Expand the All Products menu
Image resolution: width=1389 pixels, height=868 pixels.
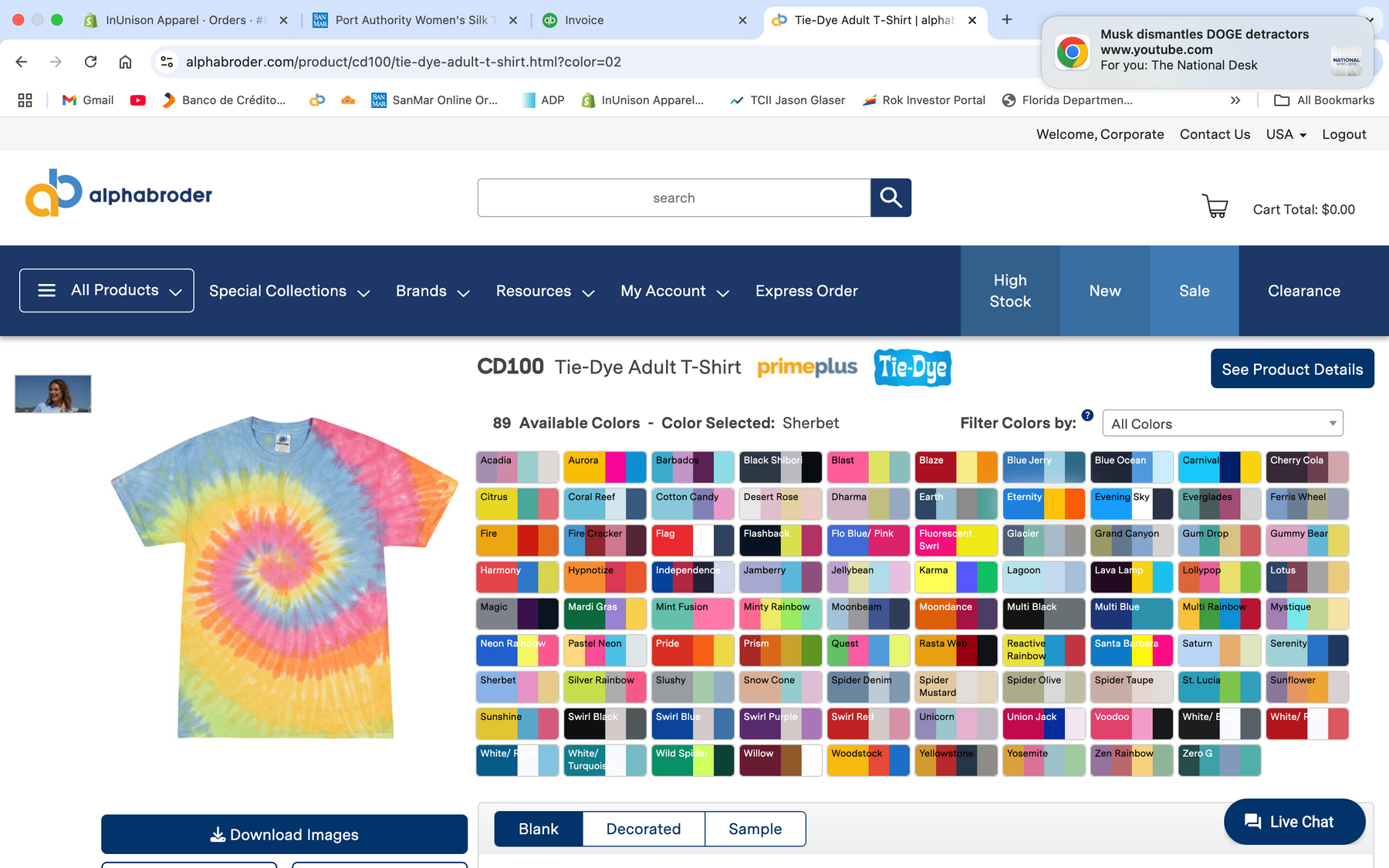(x=106, y=290)
